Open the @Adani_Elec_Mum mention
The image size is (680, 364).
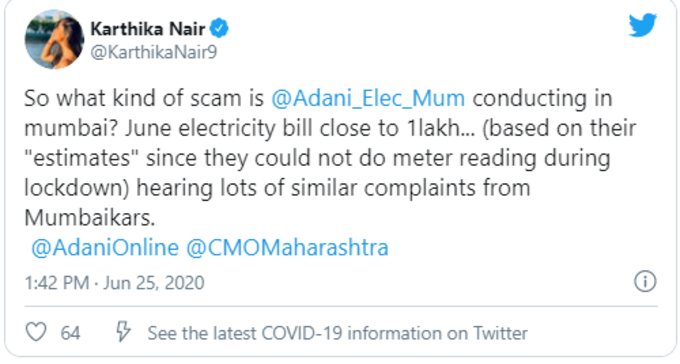368,98
